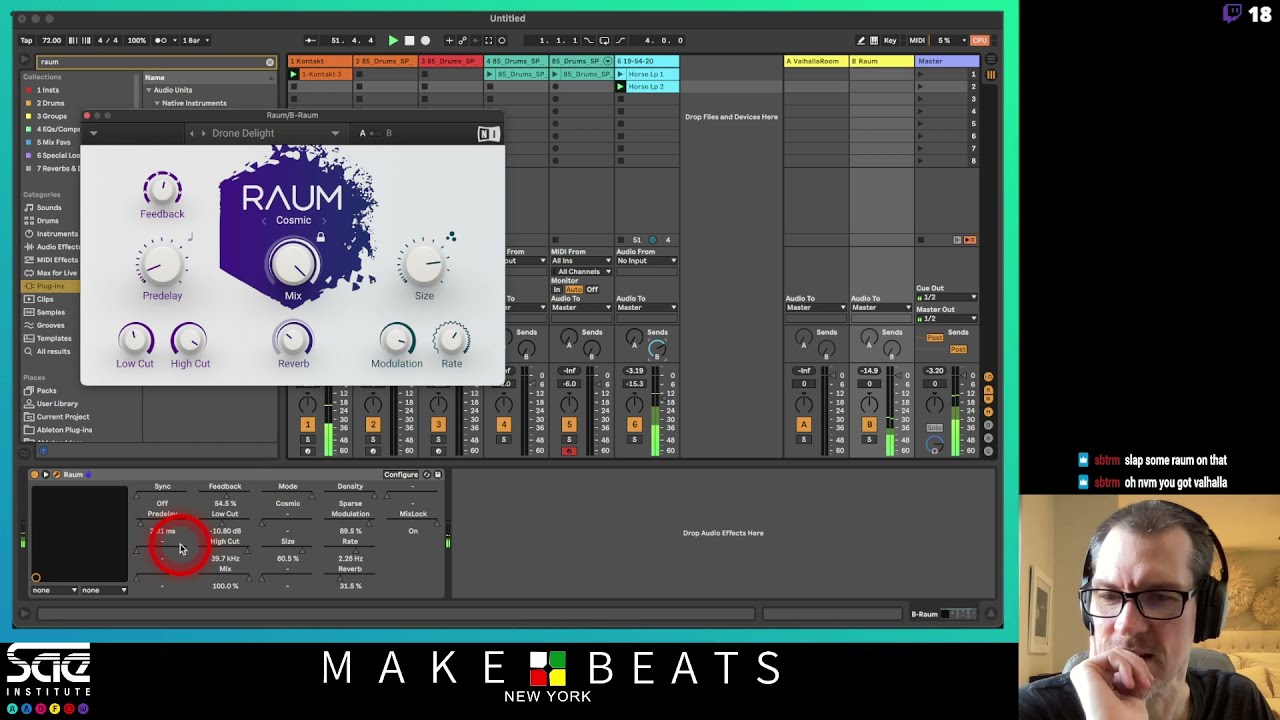Adjust the Size knob in Raum
1280x720 pixels.
tap(424, 264)
